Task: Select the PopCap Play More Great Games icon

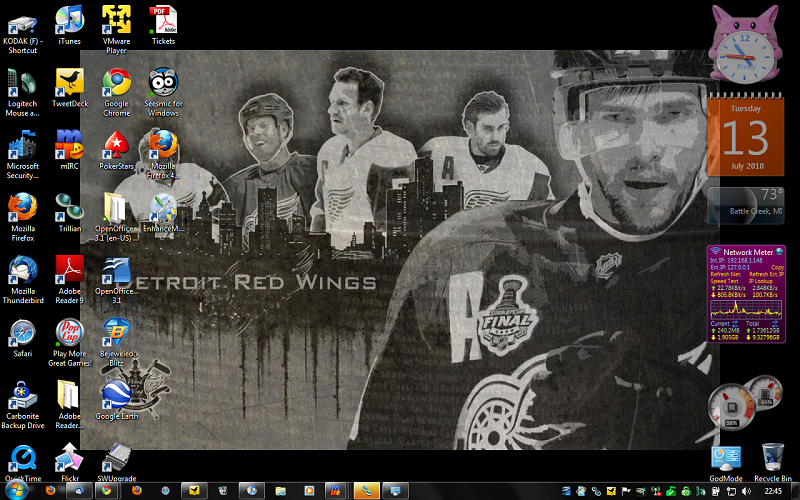Action: tap(70, 342)
